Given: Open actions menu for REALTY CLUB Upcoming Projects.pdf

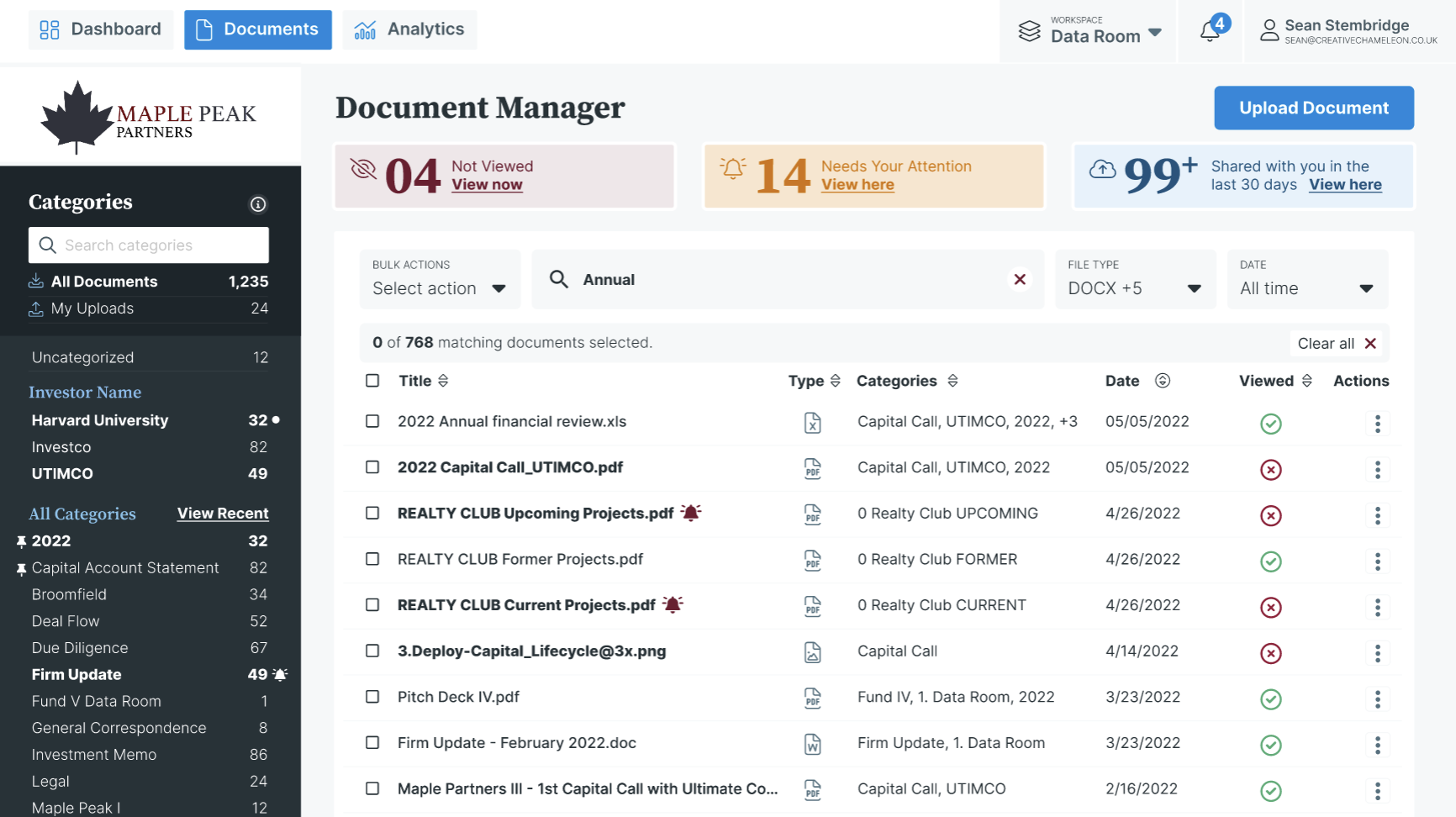Looking at the screenshot, I should (1377, 515).
